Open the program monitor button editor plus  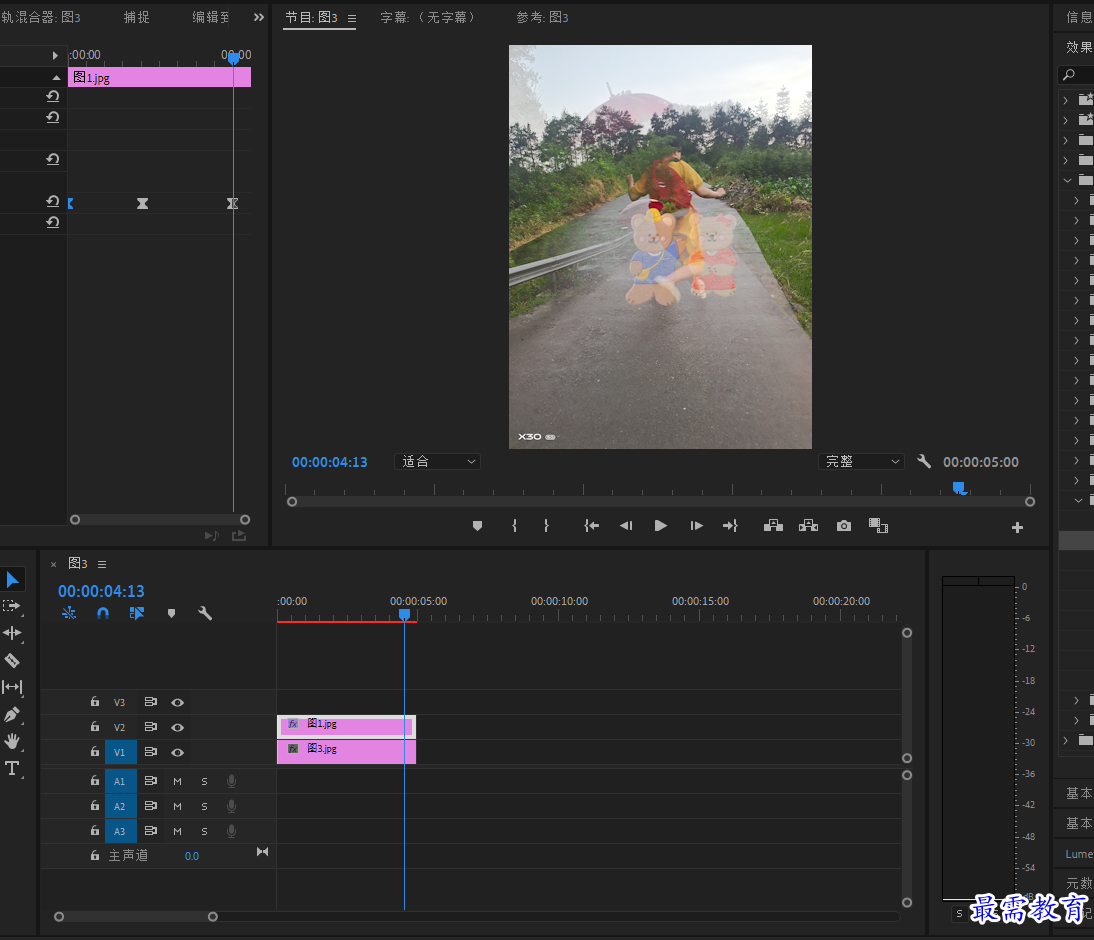click(1017, 528)
